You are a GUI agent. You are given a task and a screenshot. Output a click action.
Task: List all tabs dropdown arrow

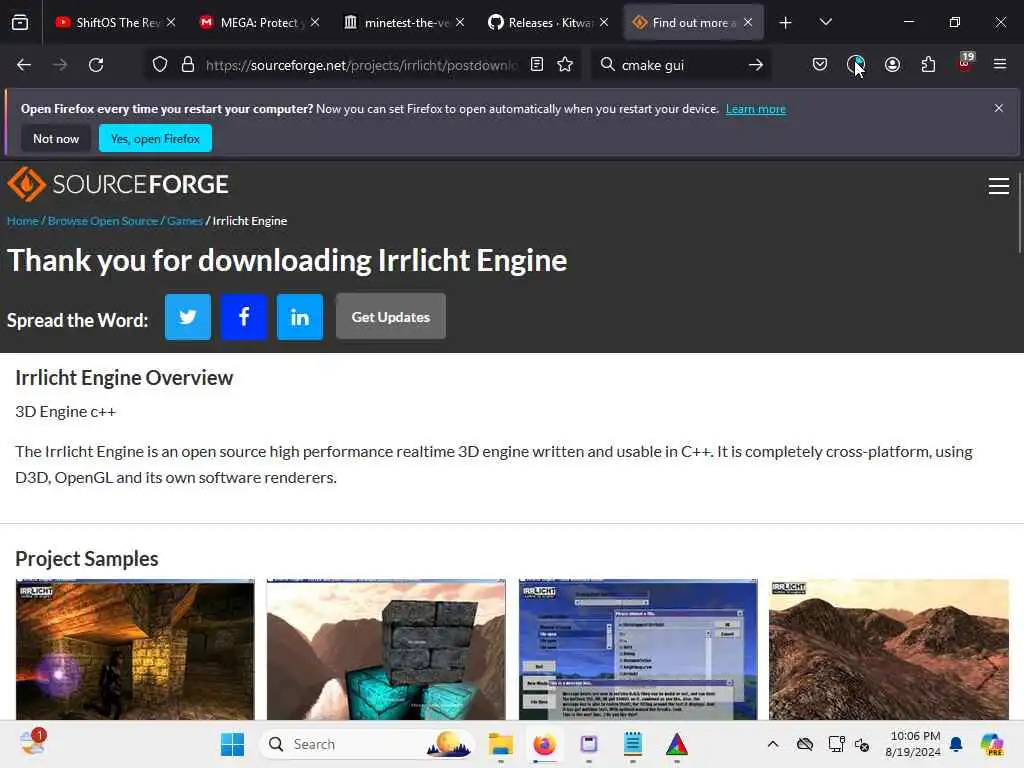pos(825,22)
